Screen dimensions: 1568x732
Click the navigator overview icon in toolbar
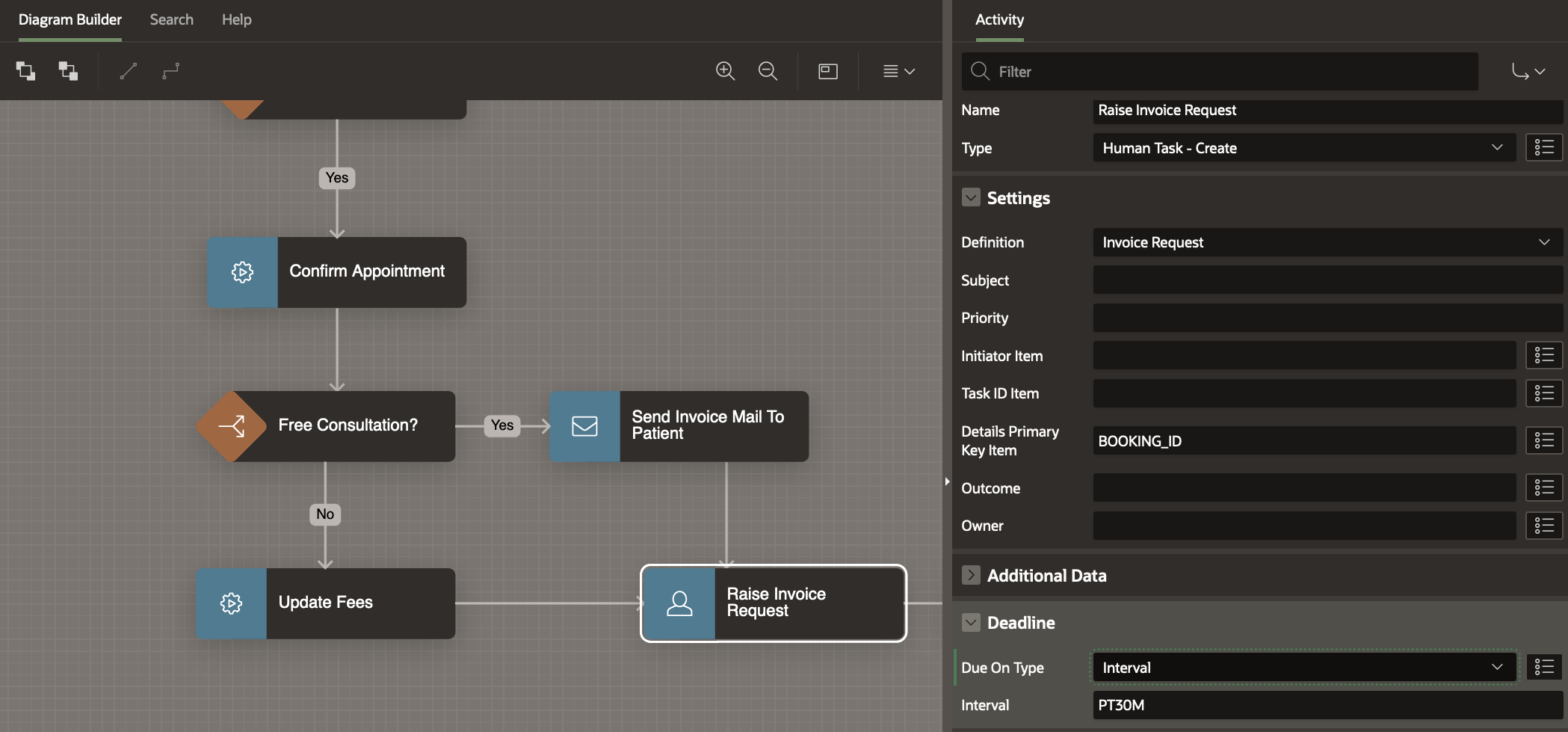[828, 71]
